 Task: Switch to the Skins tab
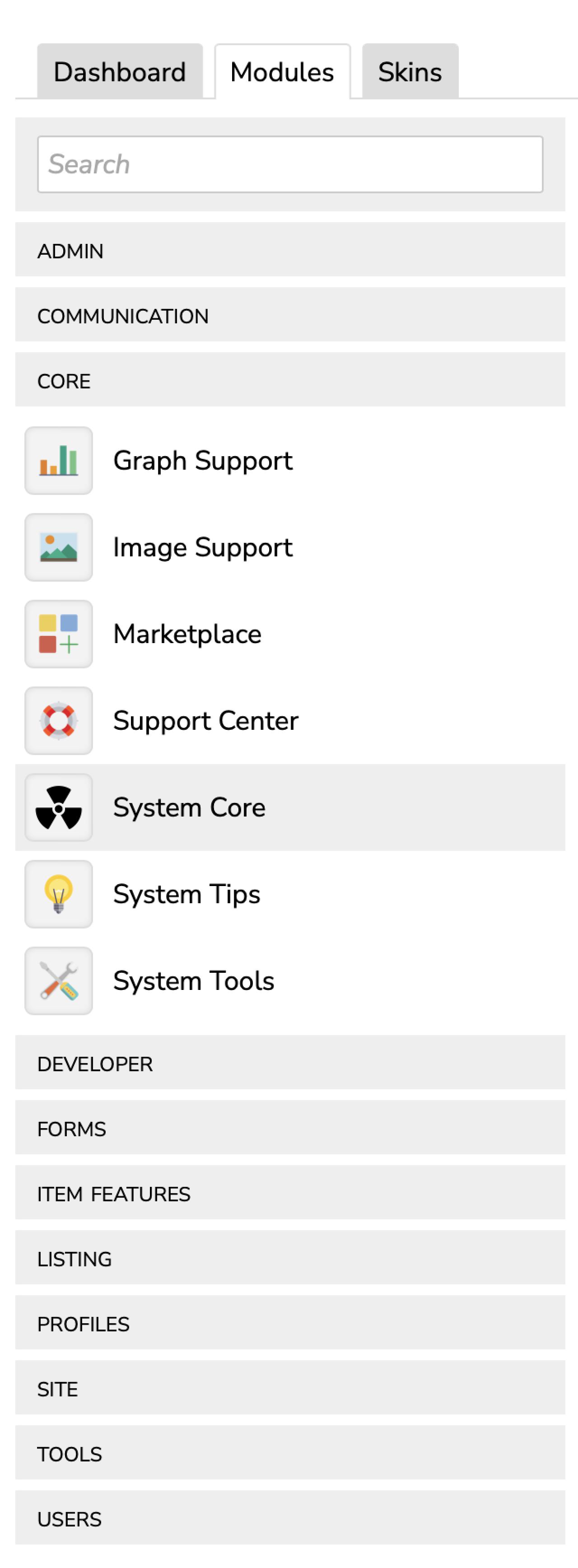pos(410,72)
